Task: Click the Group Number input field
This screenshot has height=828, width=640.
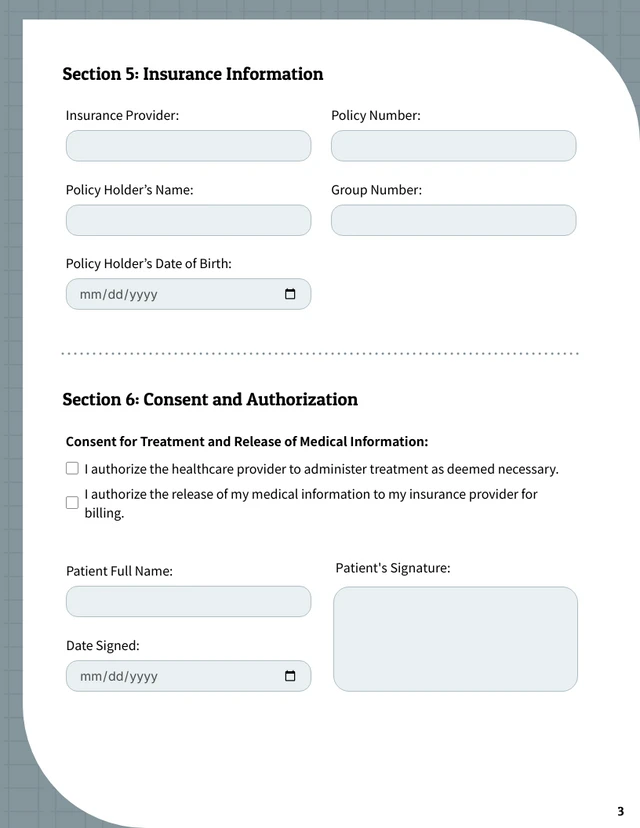Action: [x=453, y=220]
